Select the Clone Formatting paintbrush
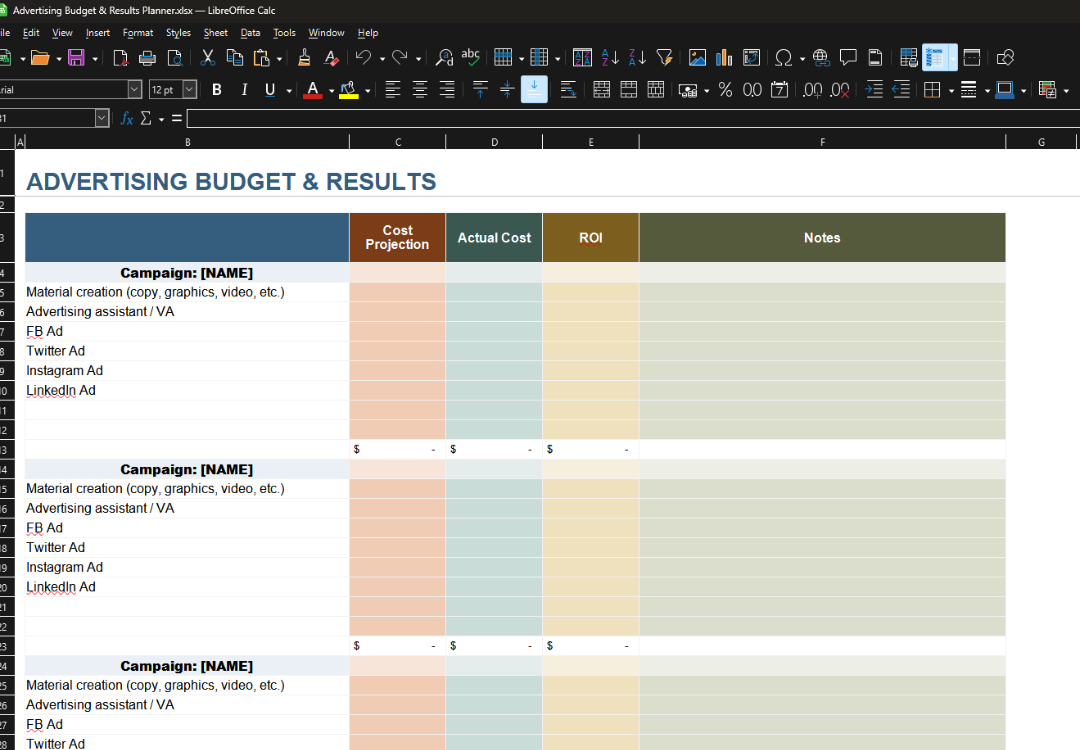 tap(304, 58)
